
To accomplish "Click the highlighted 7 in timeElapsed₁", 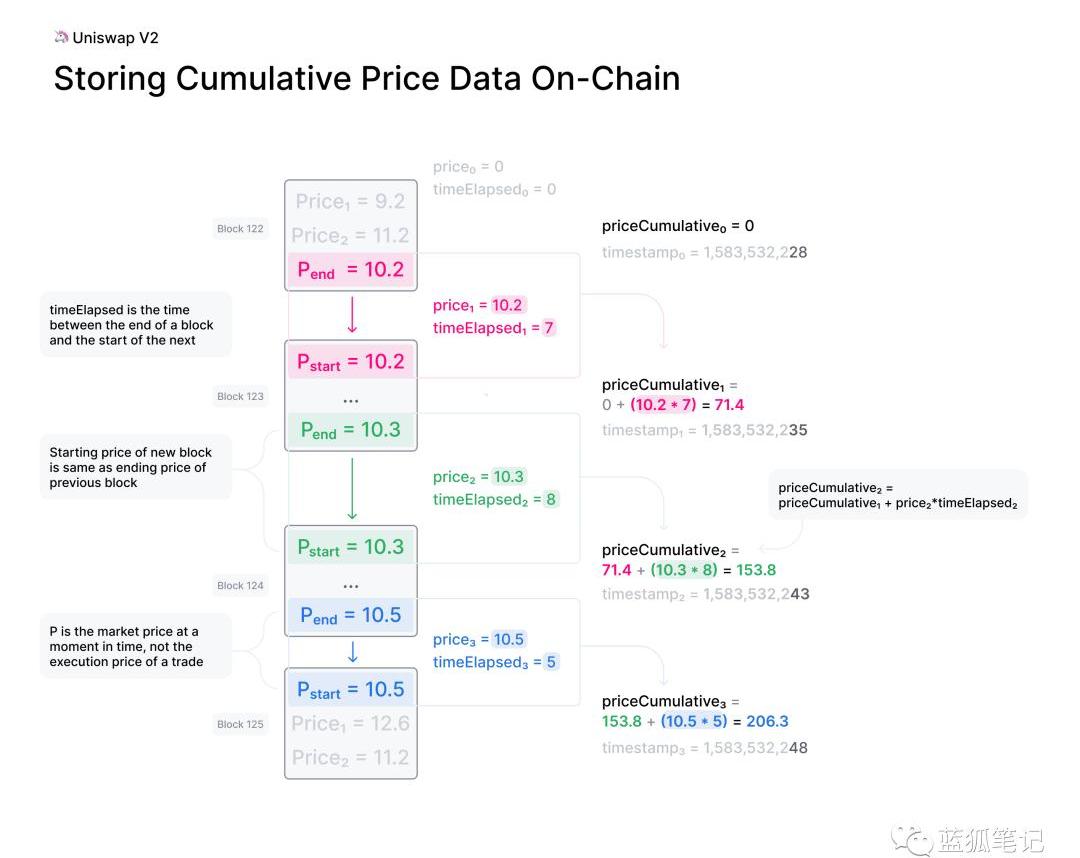I will (549, 328).
